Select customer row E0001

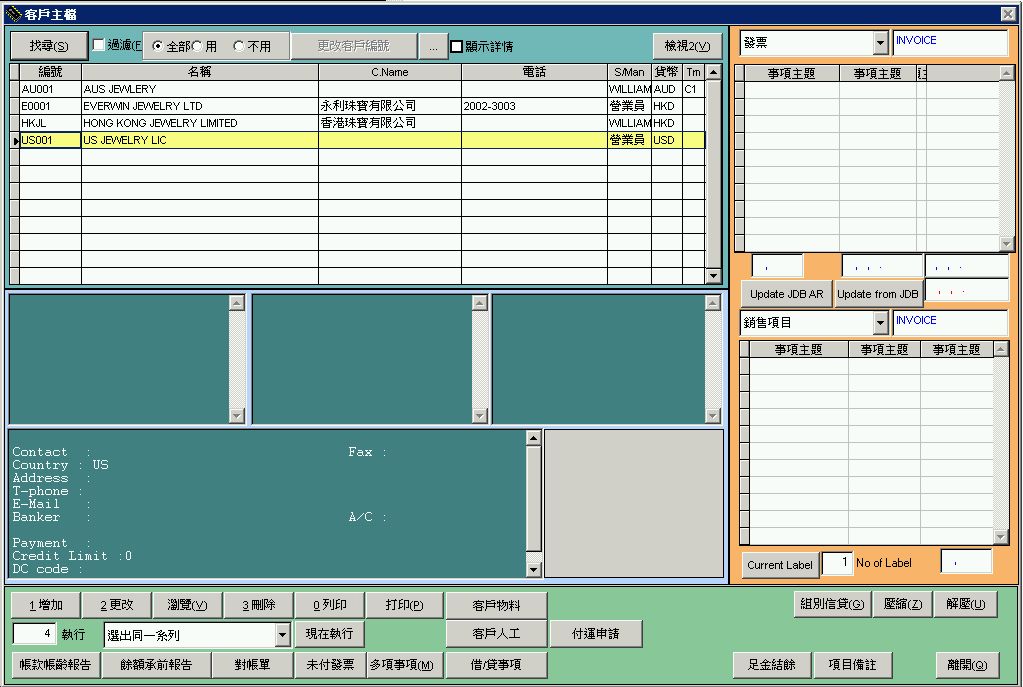362,106
